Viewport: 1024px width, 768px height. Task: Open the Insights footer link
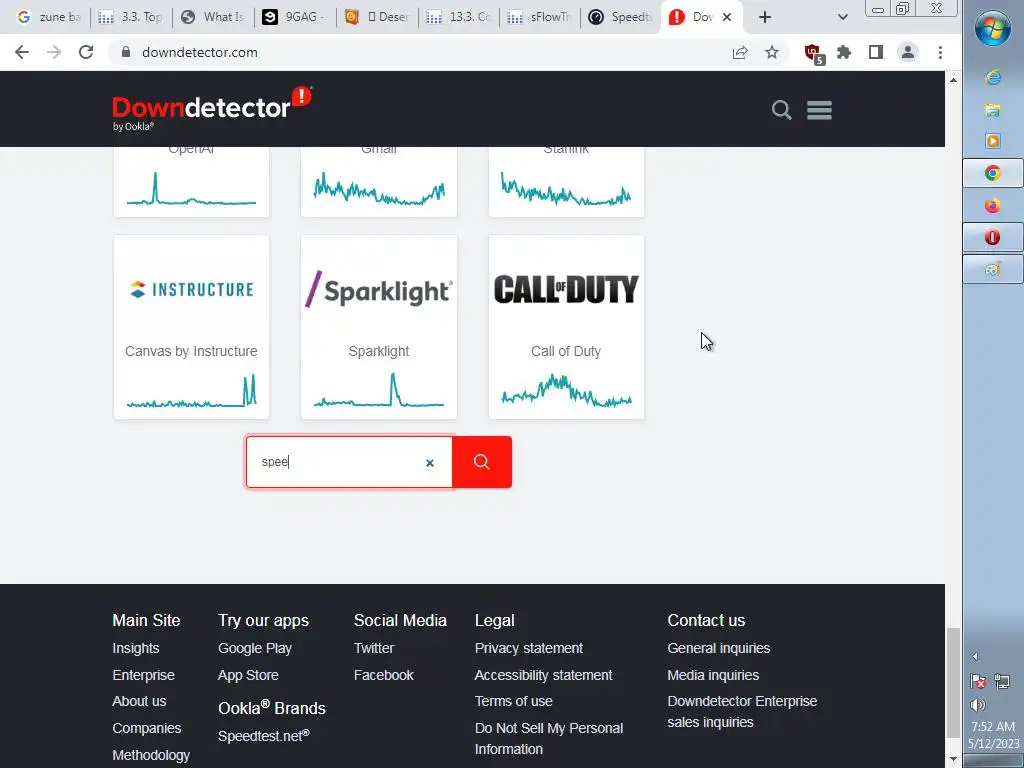coord(136,648)
